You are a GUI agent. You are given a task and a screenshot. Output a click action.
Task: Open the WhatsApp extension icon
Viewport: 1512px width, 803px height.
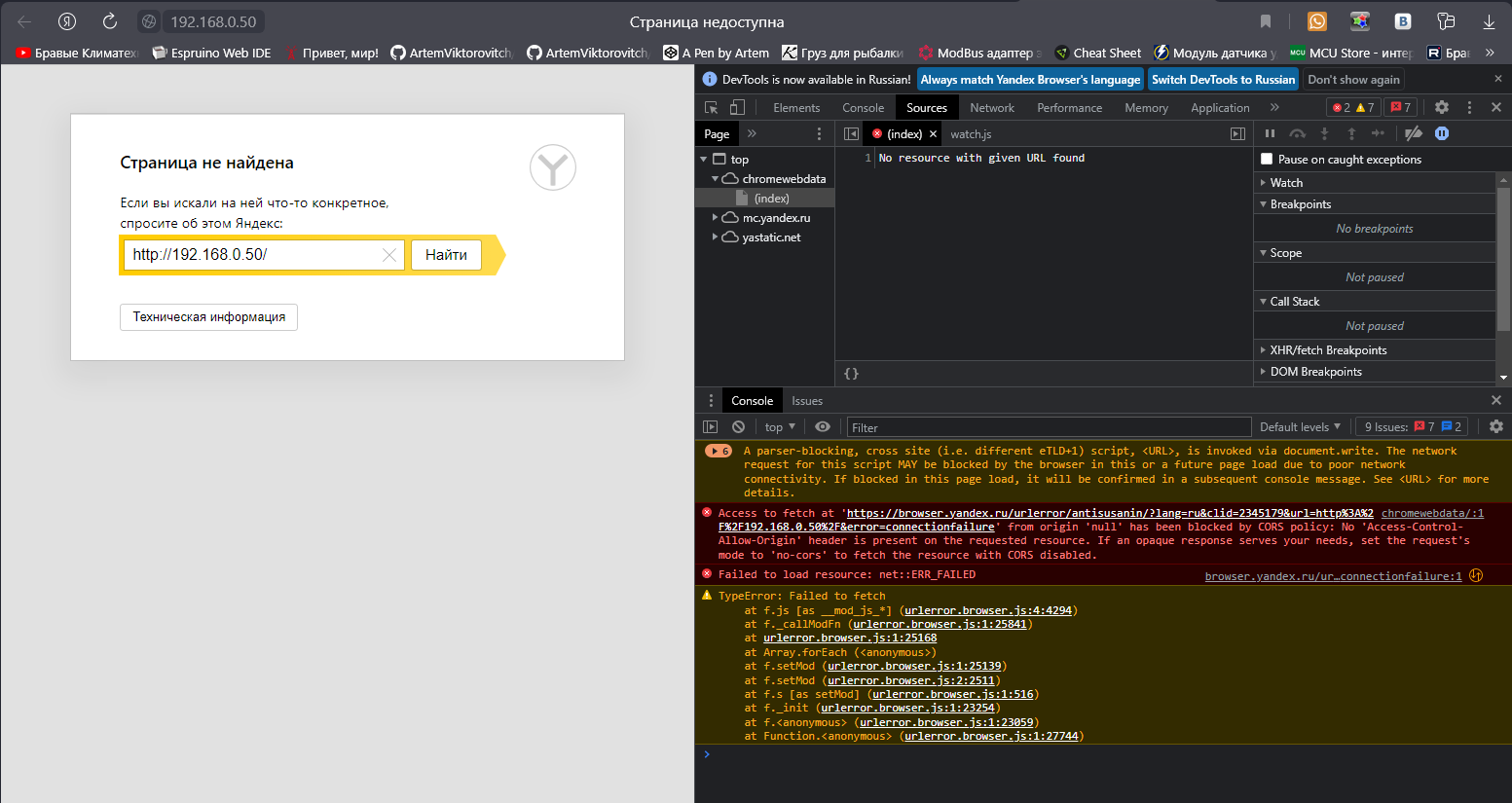tap(1317, 21)
